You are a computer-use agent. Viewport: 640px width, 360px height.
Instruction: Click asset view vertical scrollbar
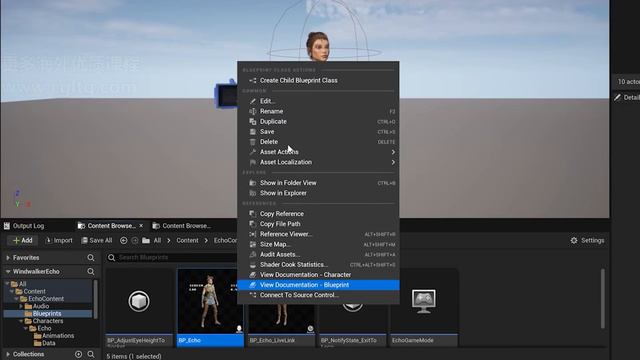tap(602, 298)
